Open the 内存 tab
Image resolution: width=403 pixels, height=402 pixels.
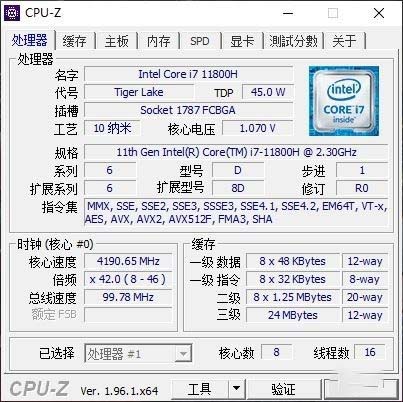[159, 41]
